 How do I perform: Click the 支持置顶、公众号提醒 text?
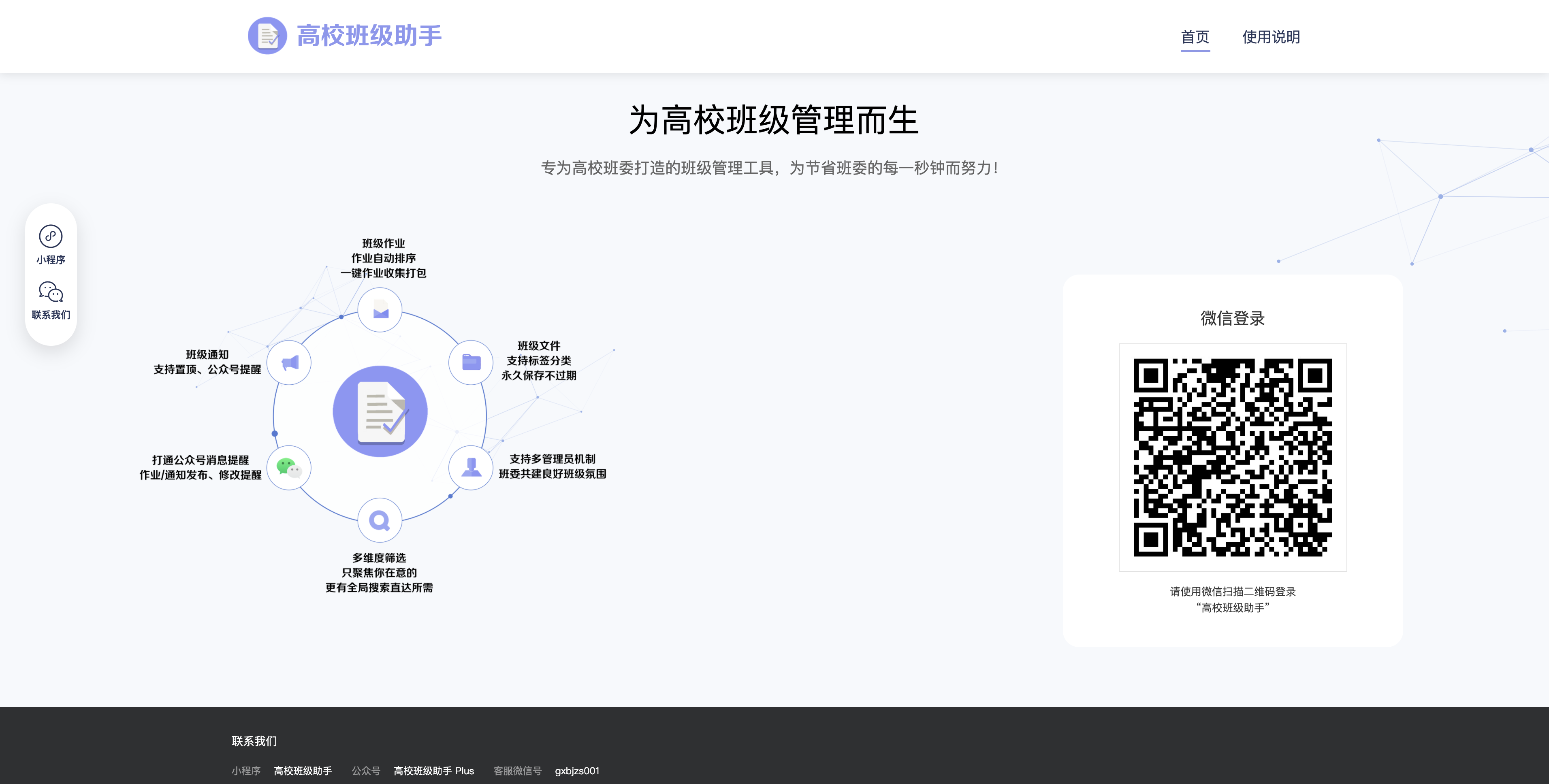click(x=207, y=369)
